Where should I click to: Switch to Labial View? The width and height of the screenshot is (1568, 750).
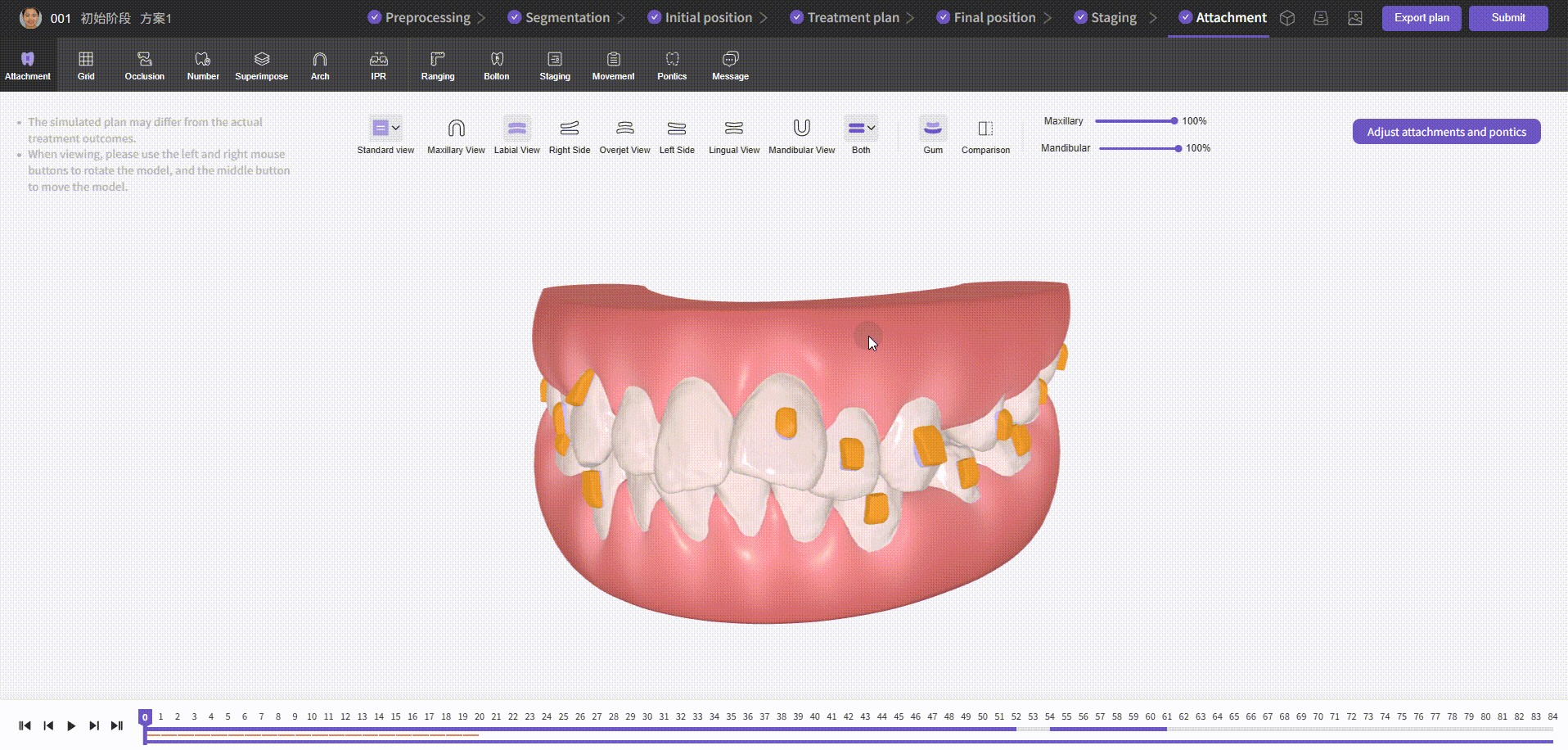click(517, 136)
